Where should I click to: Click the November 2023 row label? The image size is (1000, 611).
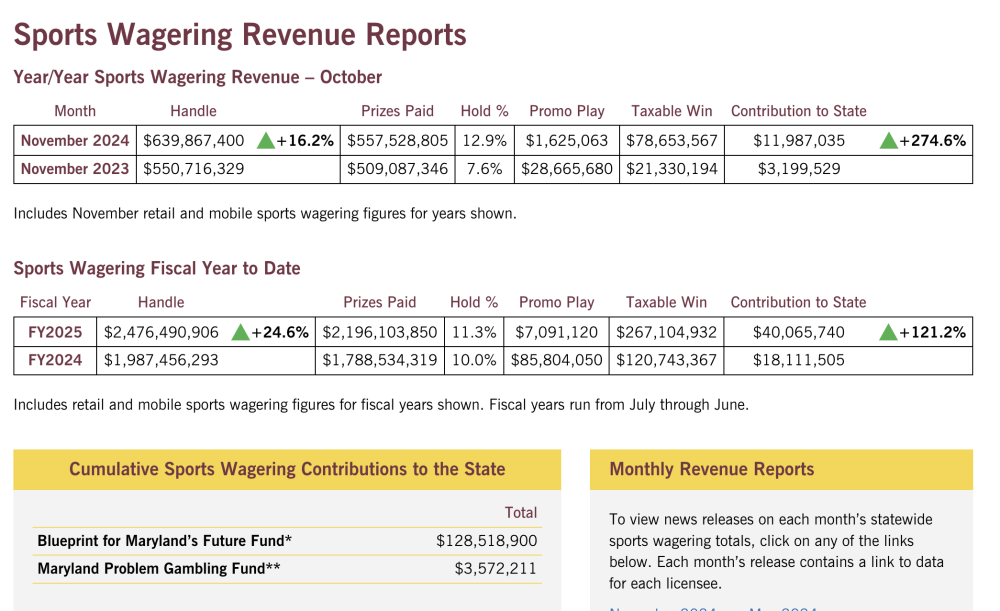coord(75,169)
